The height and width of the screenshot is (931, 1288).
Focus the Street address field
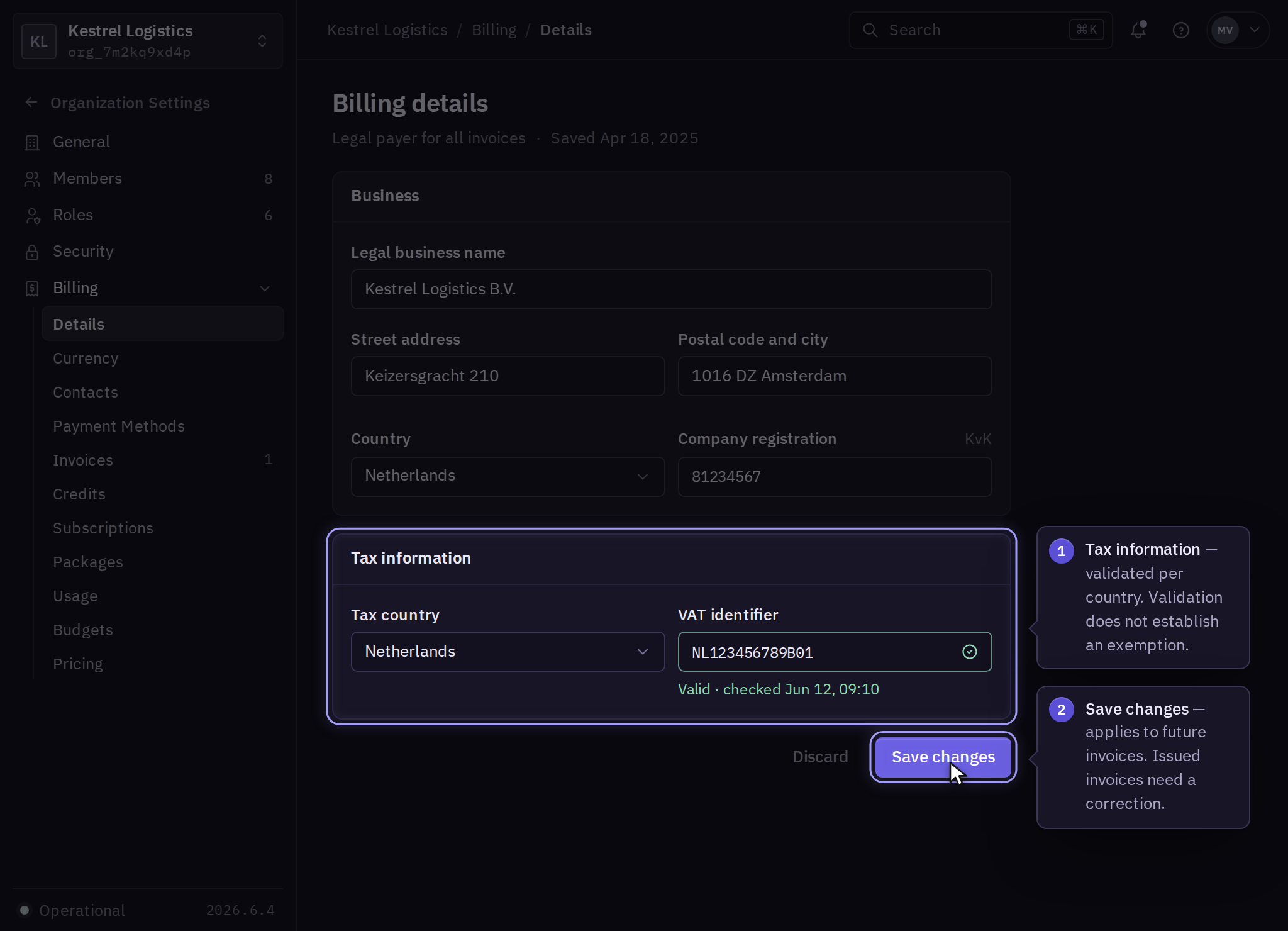(508, 376)
